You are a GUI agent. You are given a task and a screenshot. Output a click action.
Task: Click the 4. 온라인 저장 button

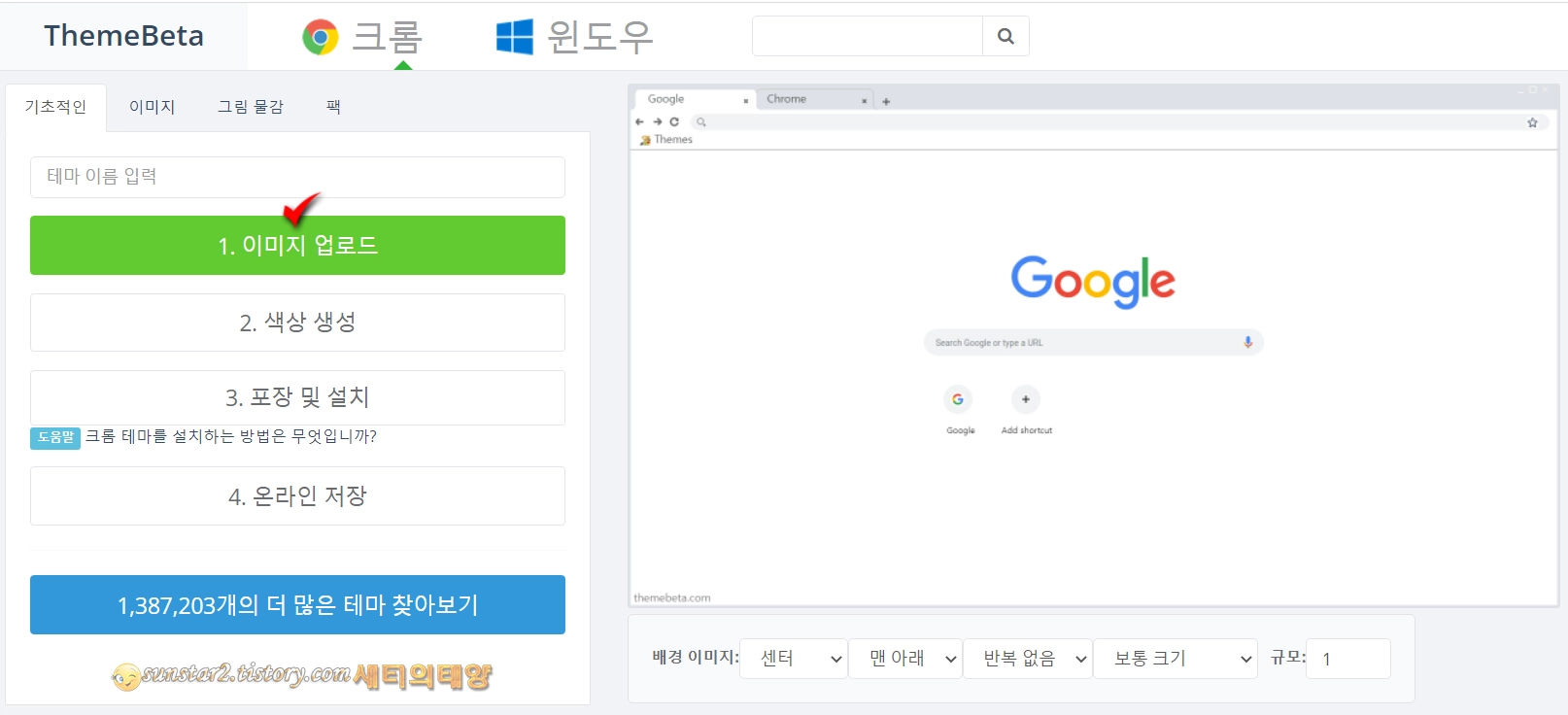297,495
